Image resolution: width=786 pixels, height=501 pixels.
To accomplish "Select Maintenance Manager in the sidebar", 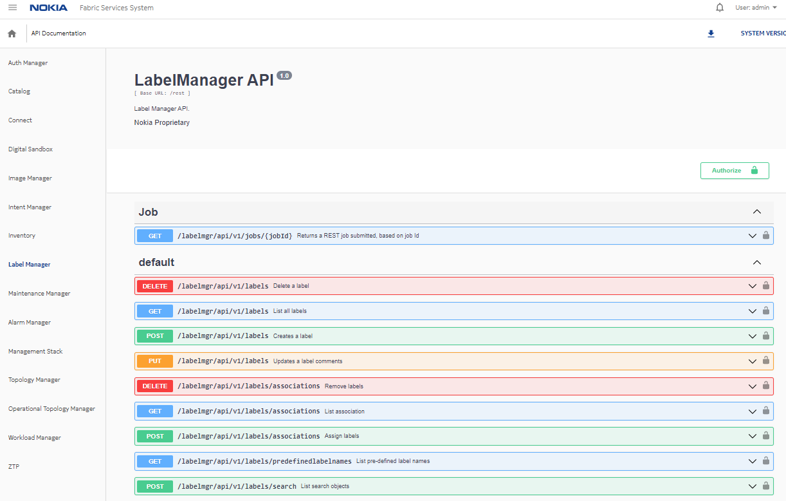I will 39,293.
